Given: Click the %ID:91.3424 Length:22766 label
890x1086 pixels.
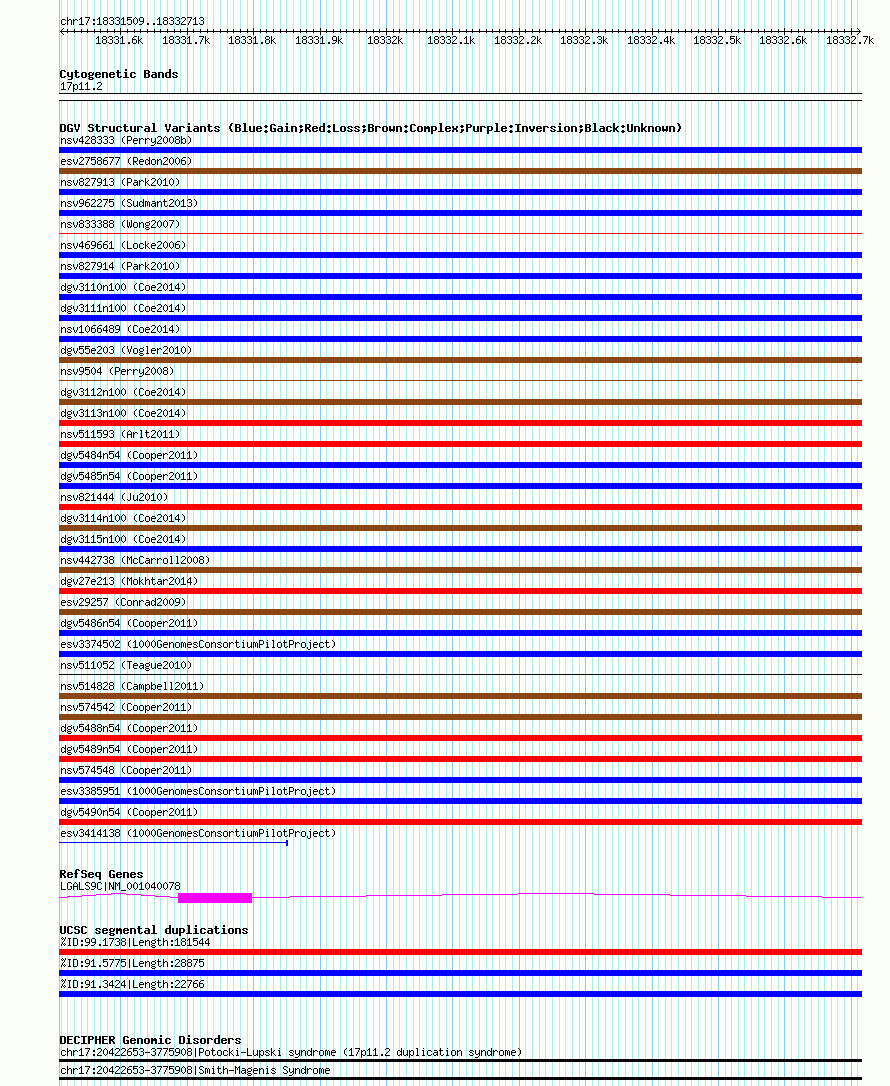Looking at the screenshot, I should pyautogui.click(x=132, y=984).
